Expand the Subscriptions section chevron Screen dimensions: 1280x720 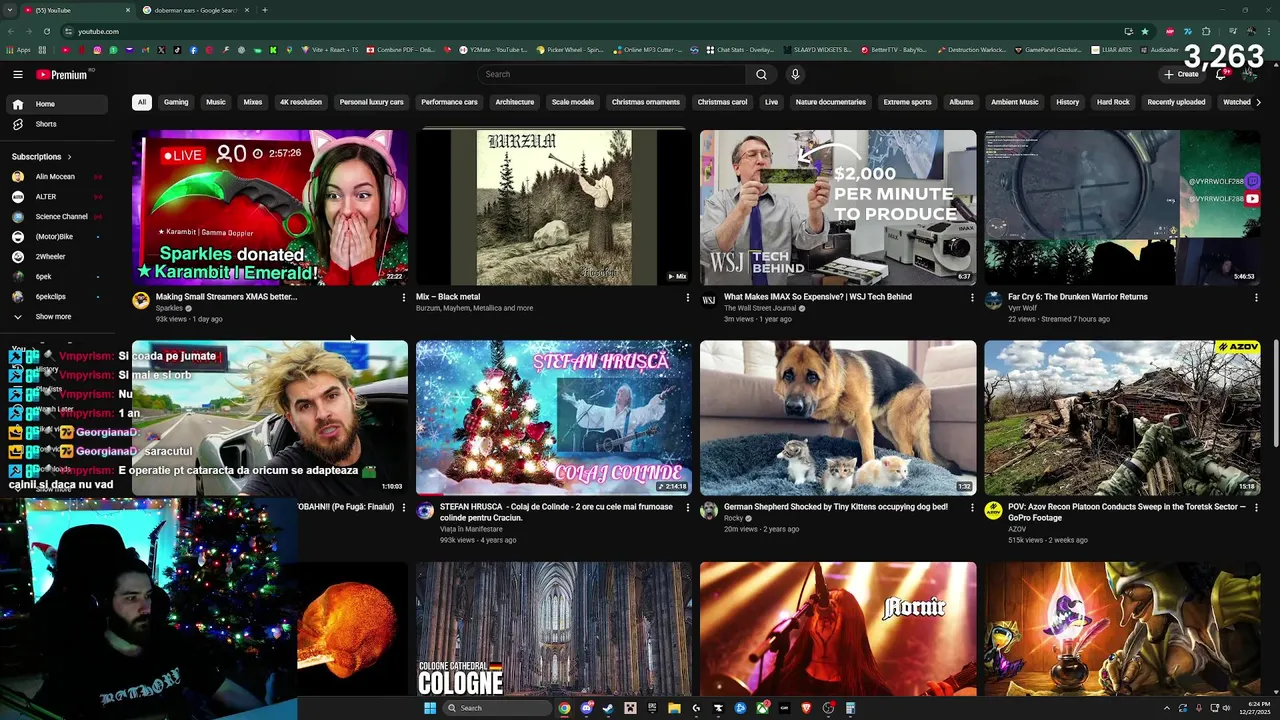pyautogui.click(x=70, y=157)
